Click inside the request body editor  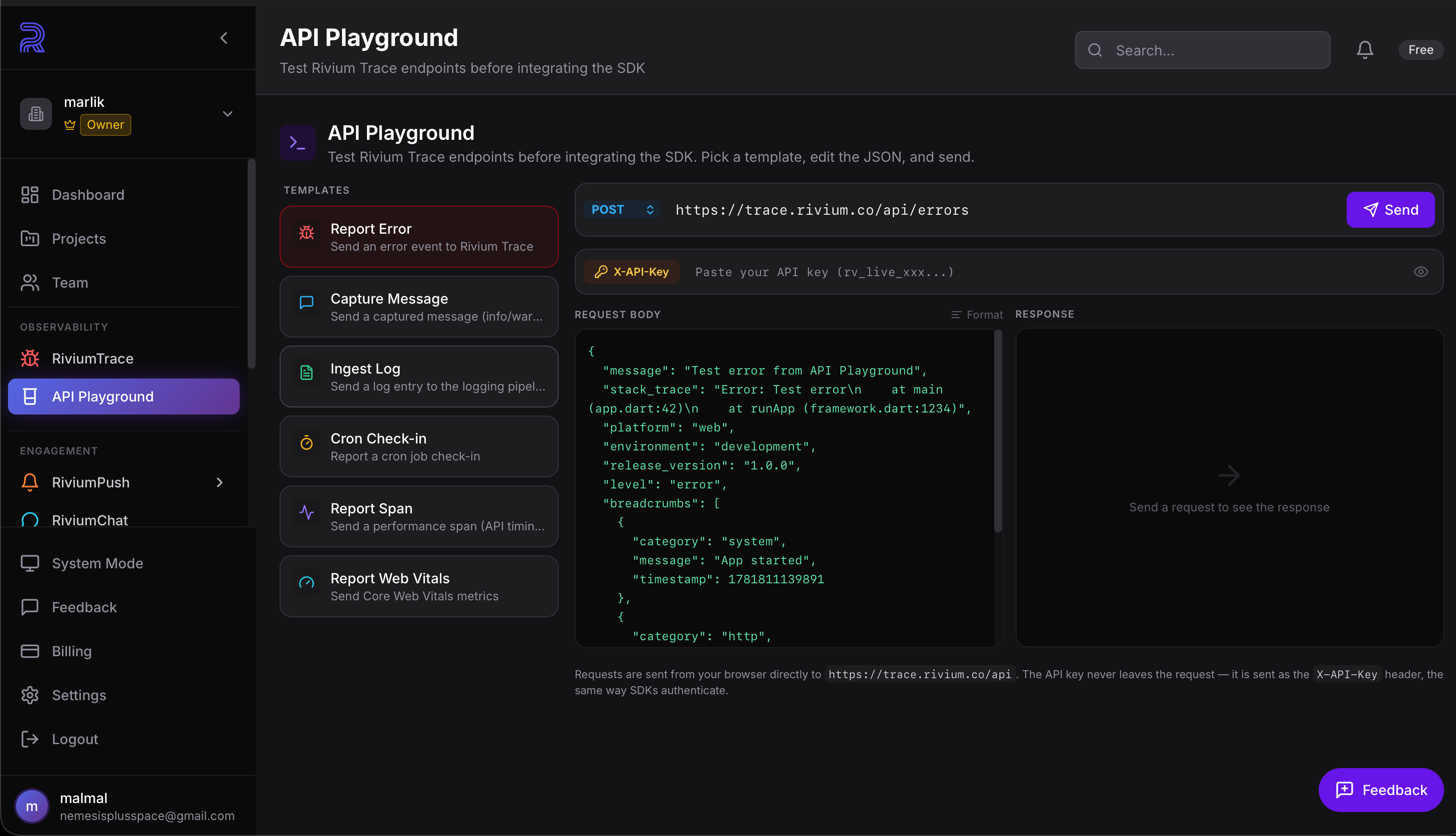coord(784,488)
